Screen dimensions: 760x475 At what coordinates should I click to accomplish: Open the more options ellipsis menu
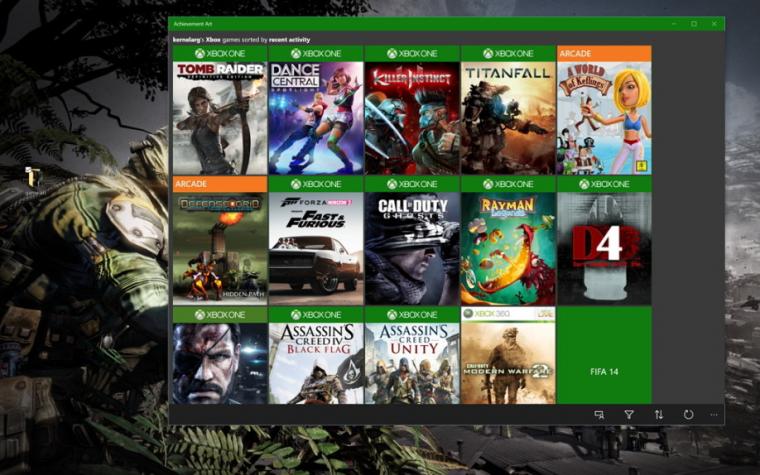pos(714,415)
